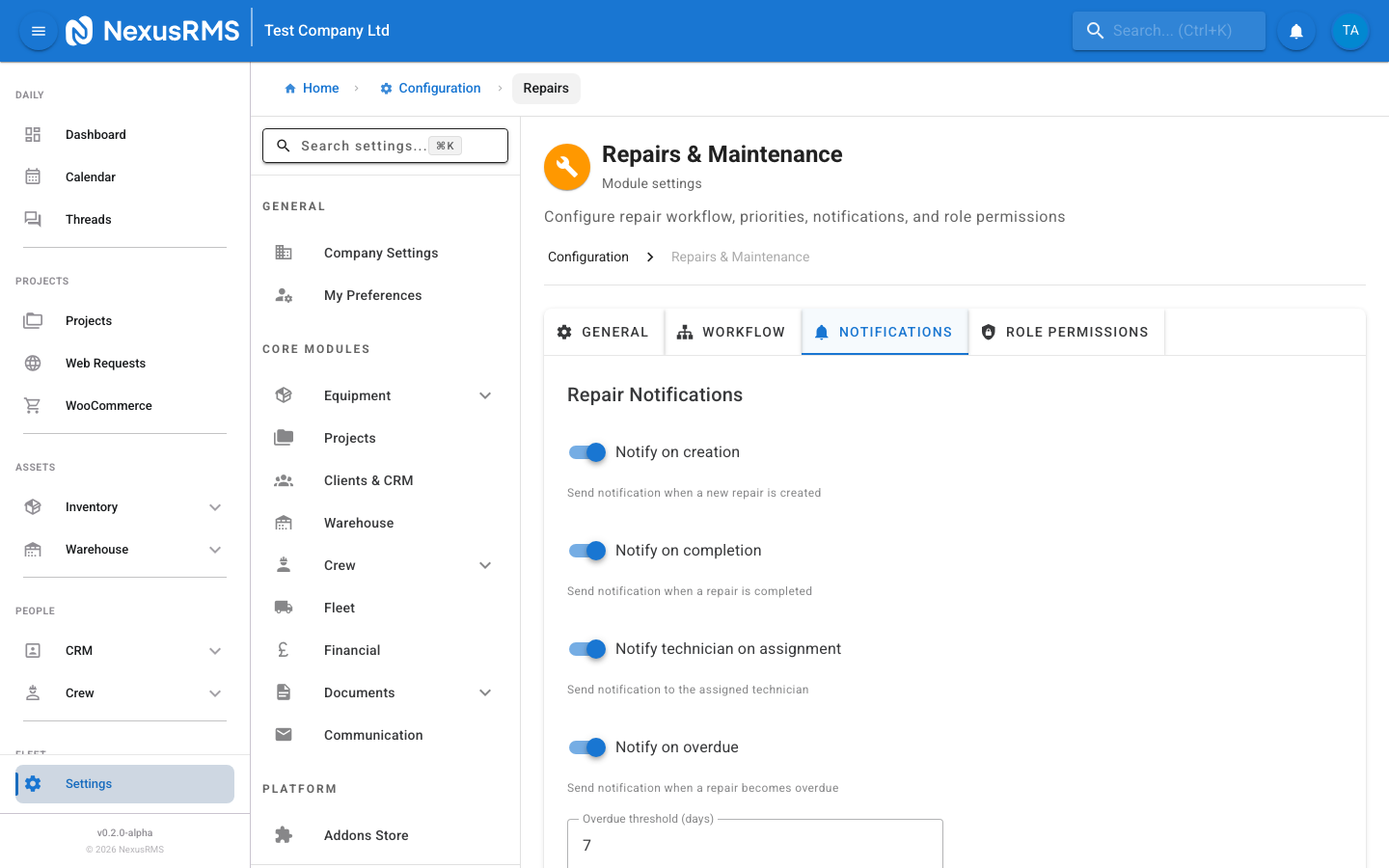Collapse the Inventory sidebar section
This screenshot has height=868, width=1389.
(x=215, y=506)
